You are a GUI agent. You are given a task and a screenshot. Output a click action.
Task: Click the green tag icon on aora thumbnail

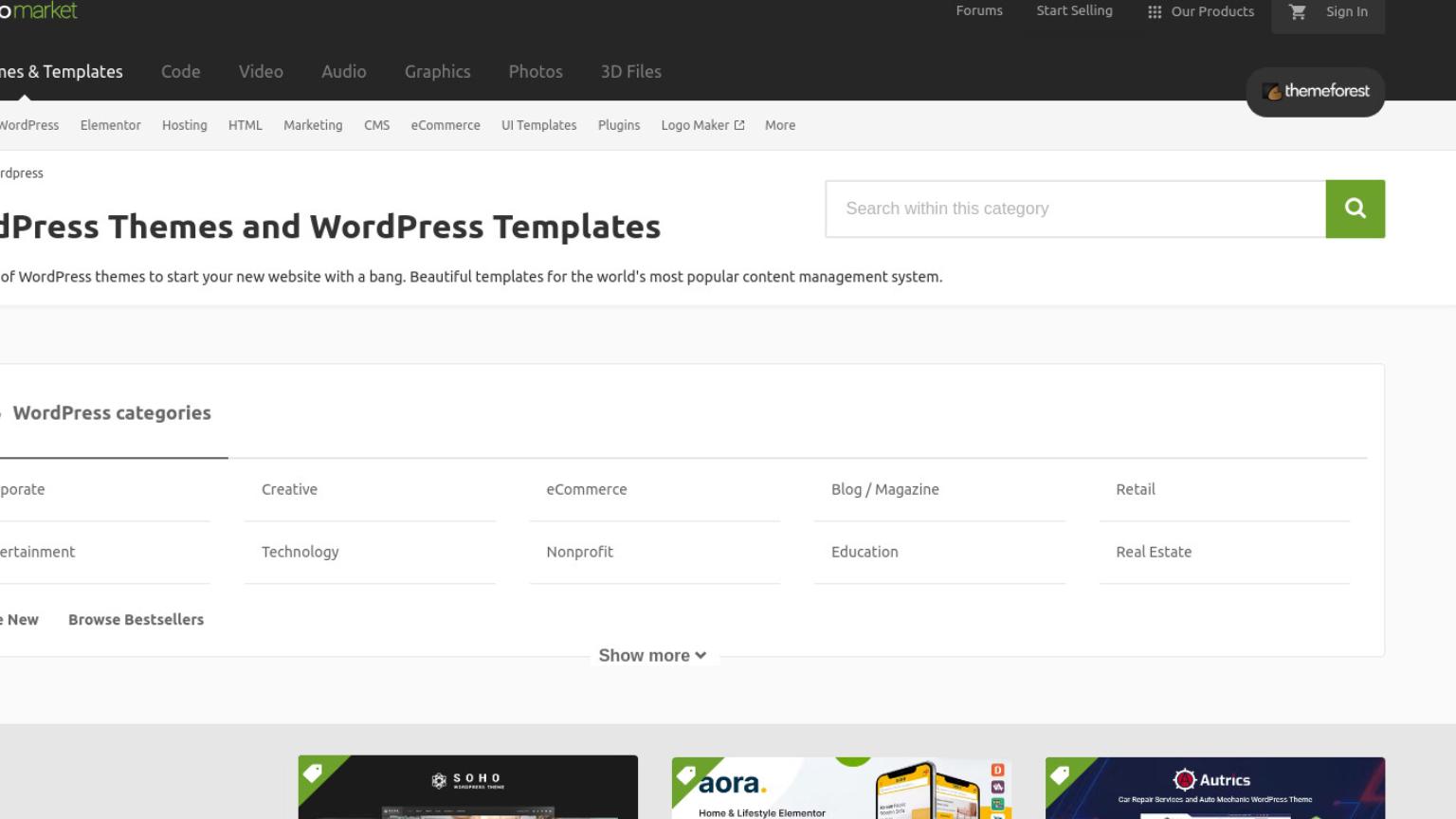(x=686, y=774)
